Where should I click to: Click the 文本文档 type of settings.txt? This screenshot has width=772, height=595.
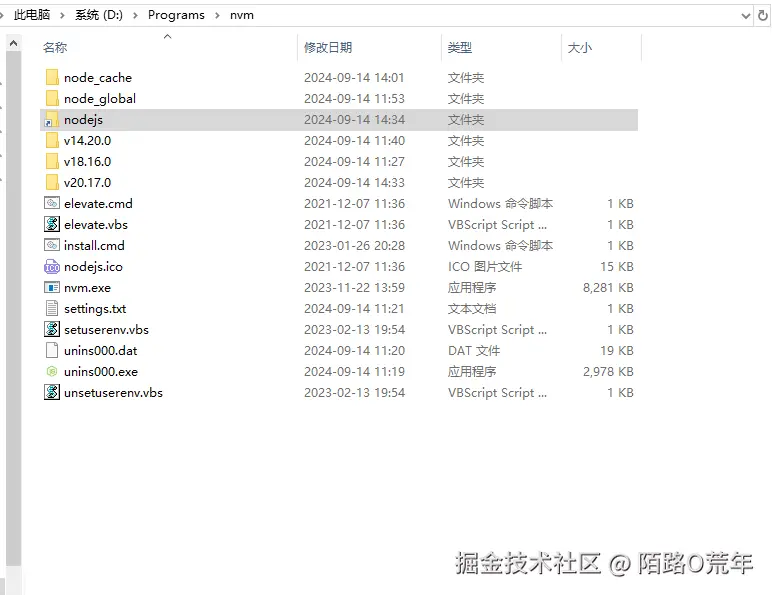tap(472, 309)
